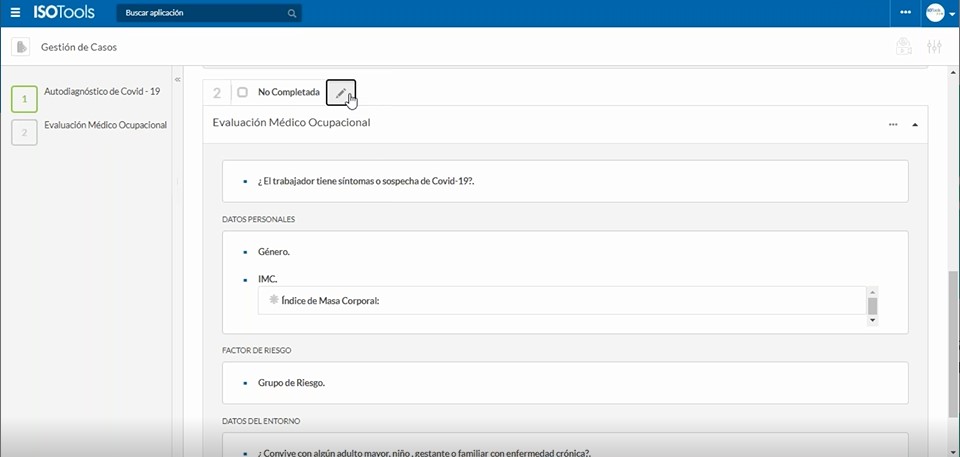Open Evaluación Médico Ocupacional section options menu
960x457 pixels.
(893, 125)
